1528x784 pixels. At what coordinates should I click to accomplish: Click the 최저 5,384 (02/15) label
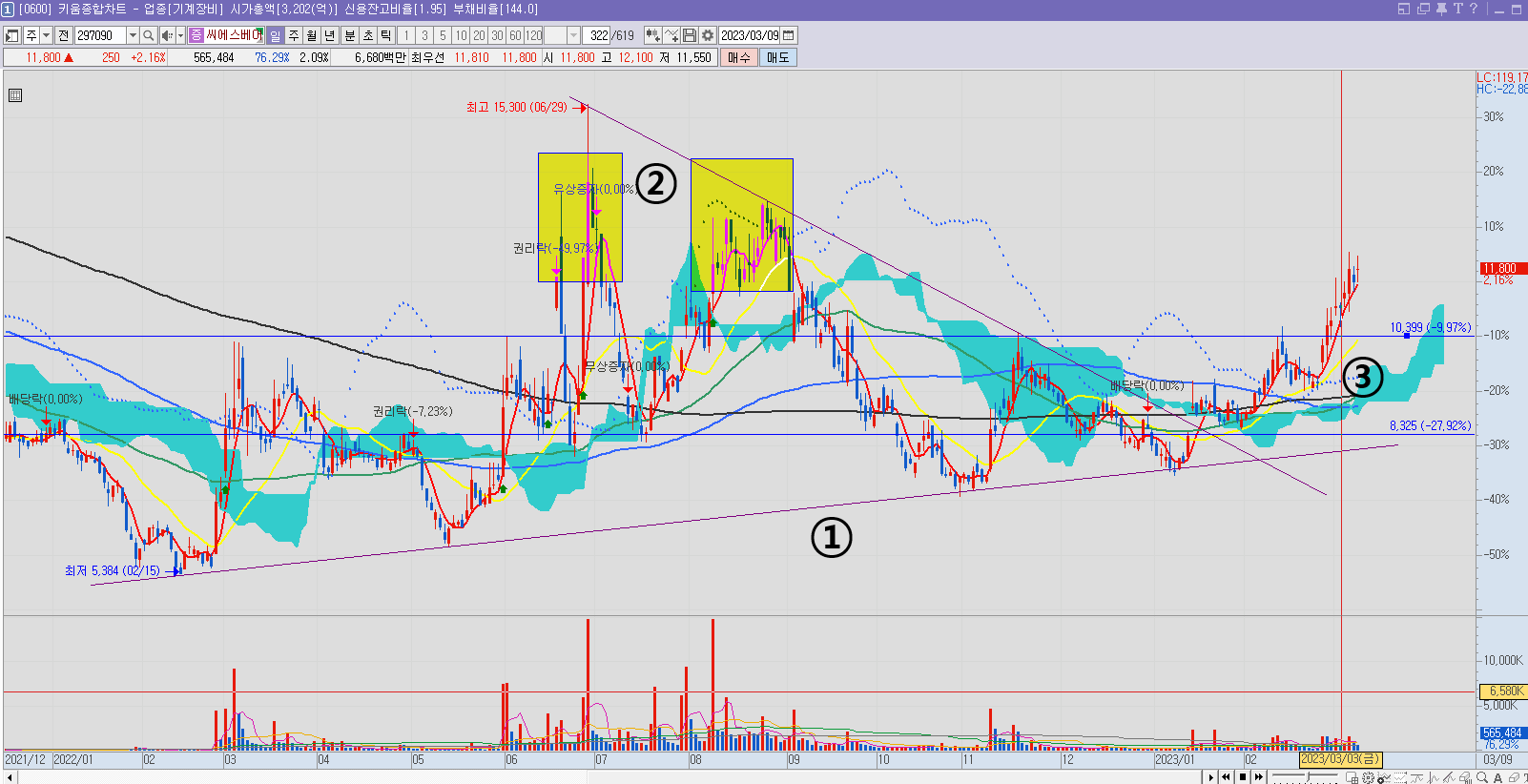(x=113, y=570)
